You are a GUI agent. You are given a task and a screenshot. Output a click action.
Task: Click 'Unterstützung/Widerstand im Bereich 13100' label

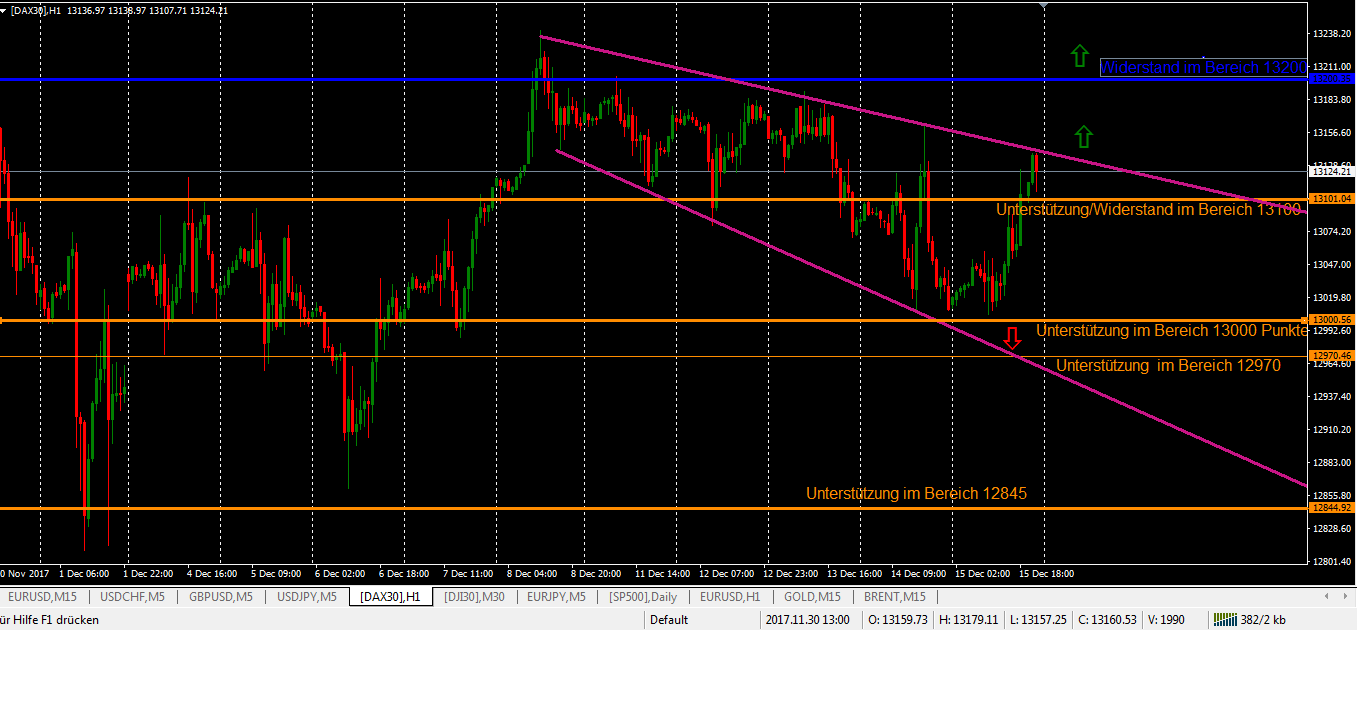pyautogui.click(x=1149, y=210)
